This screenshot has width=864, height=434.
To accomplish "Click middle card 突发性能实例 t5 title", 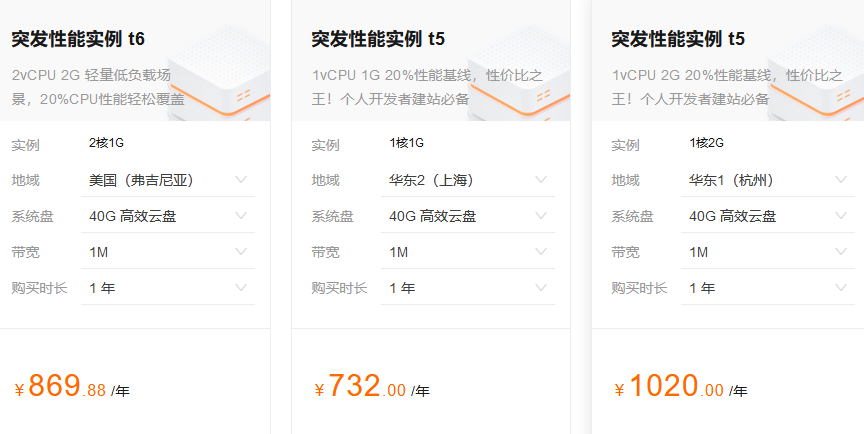I will coord(378,39).
